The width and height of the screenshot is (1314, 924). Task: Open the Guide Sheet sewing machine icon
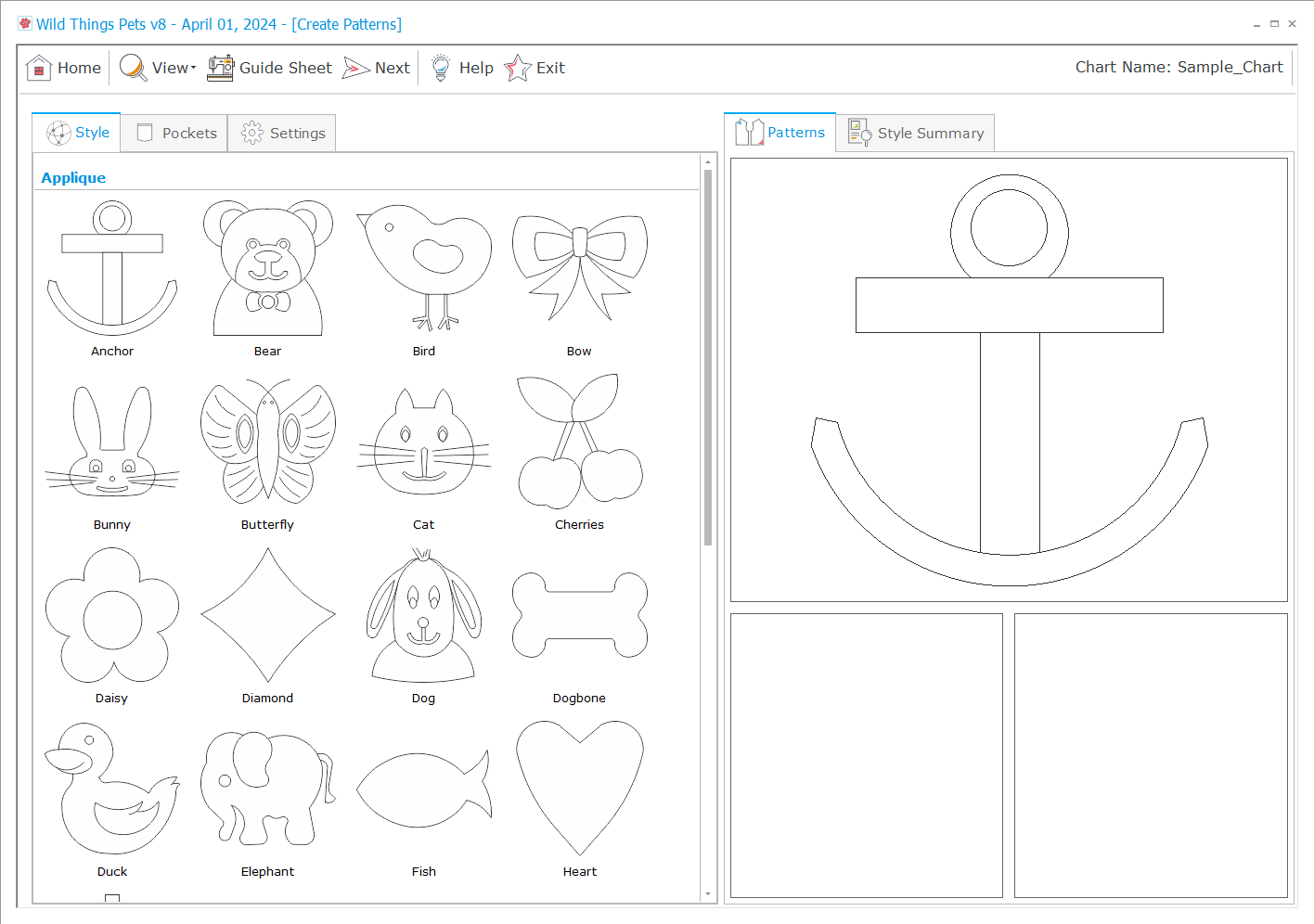pyautogui.click(x=221, y=68)
